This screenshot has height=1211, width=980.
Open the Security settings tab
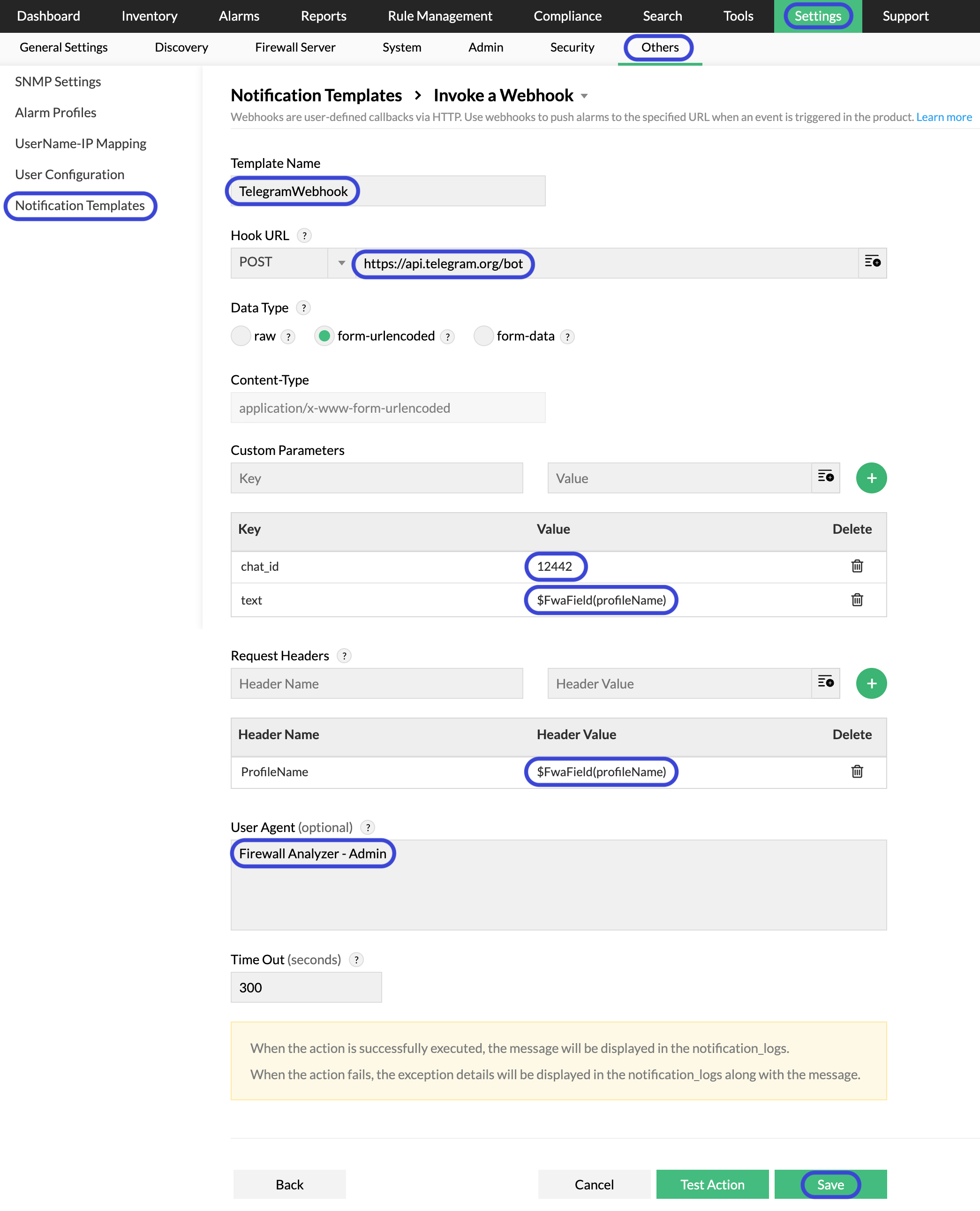tap(572, 47)
